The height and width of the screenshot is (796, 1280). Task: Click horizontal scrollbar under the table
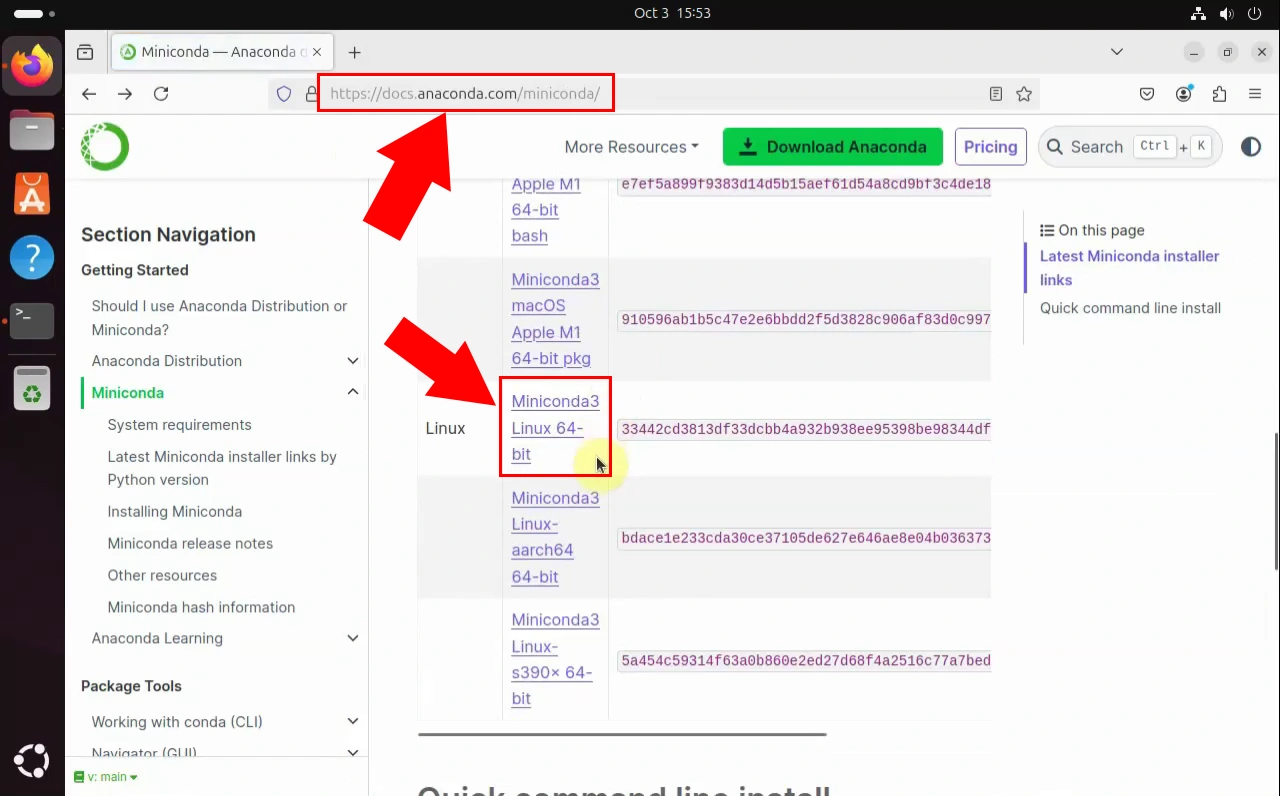click(622, 734)
